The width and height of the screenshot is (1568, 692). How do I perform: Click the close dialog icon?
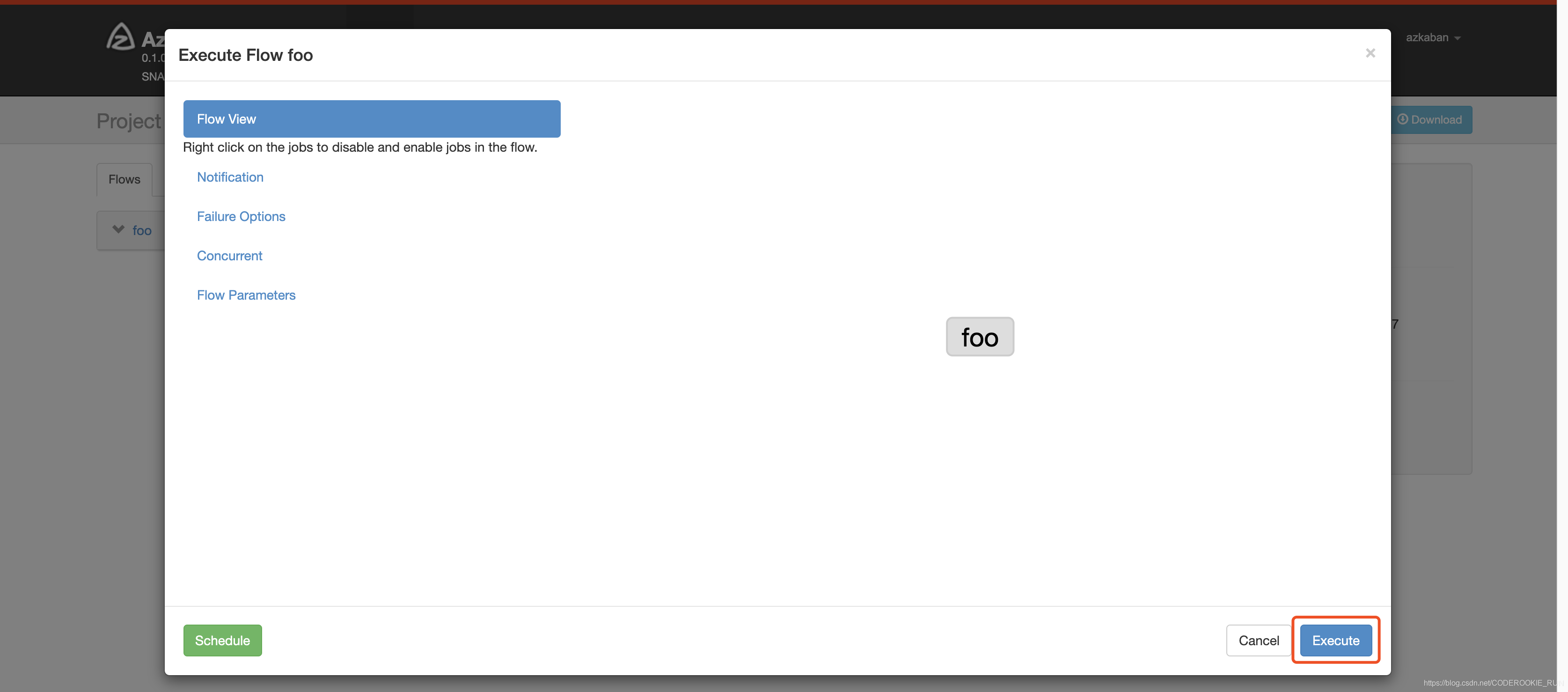[1371, 53]
